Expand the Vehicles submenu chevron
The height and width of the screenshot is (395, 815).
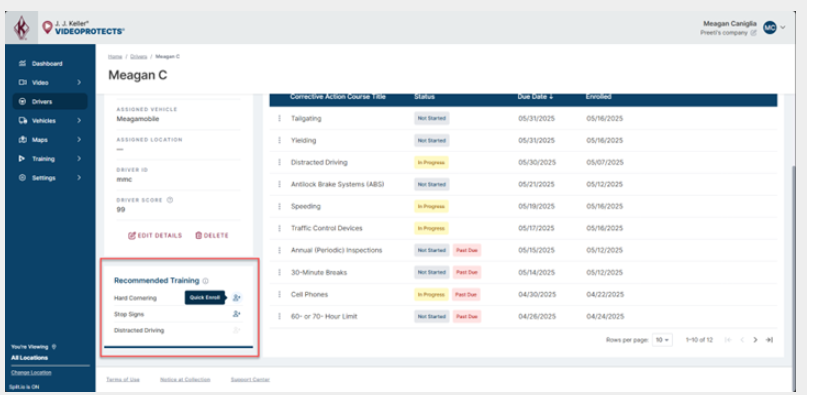(x=79, y=121)
